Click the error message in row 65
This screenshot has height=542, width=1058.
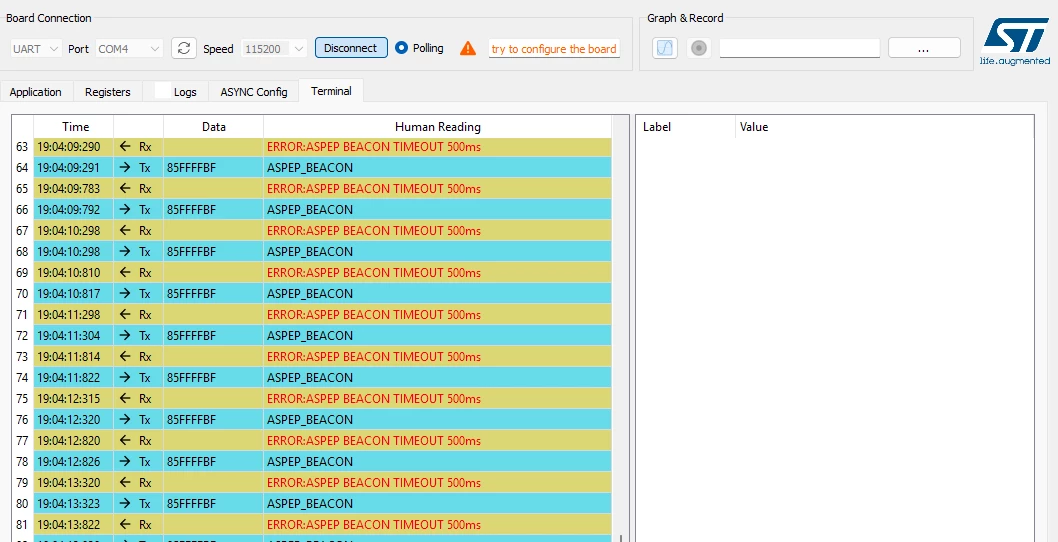[374, 188]
